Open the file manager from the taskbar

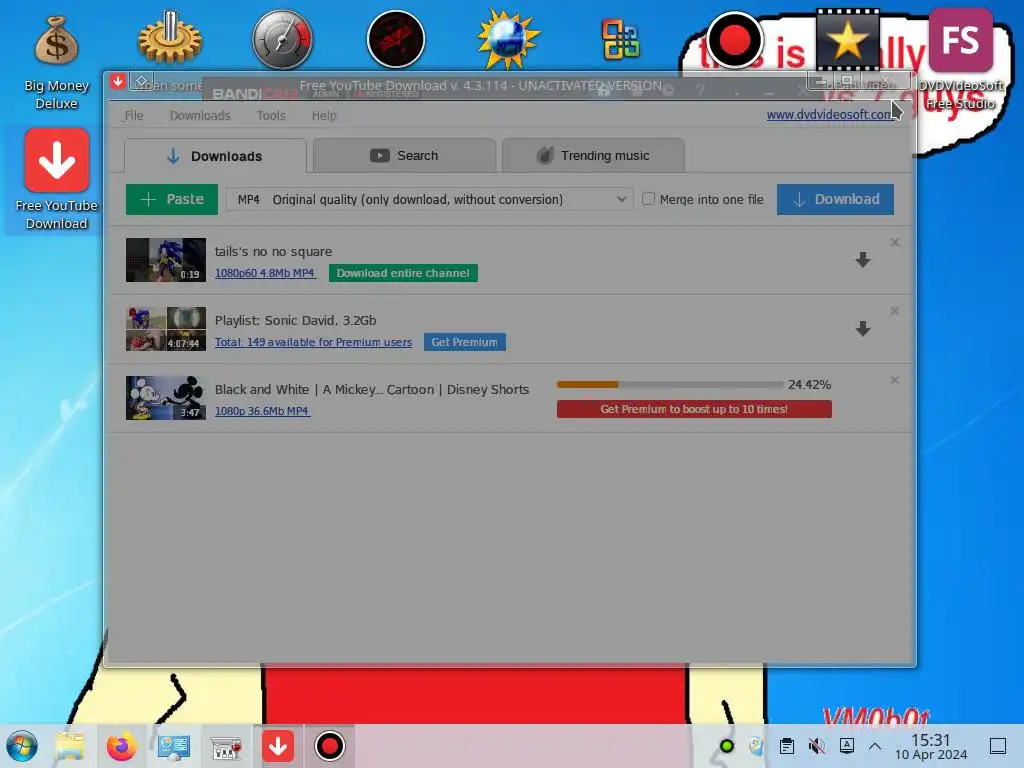69,746
